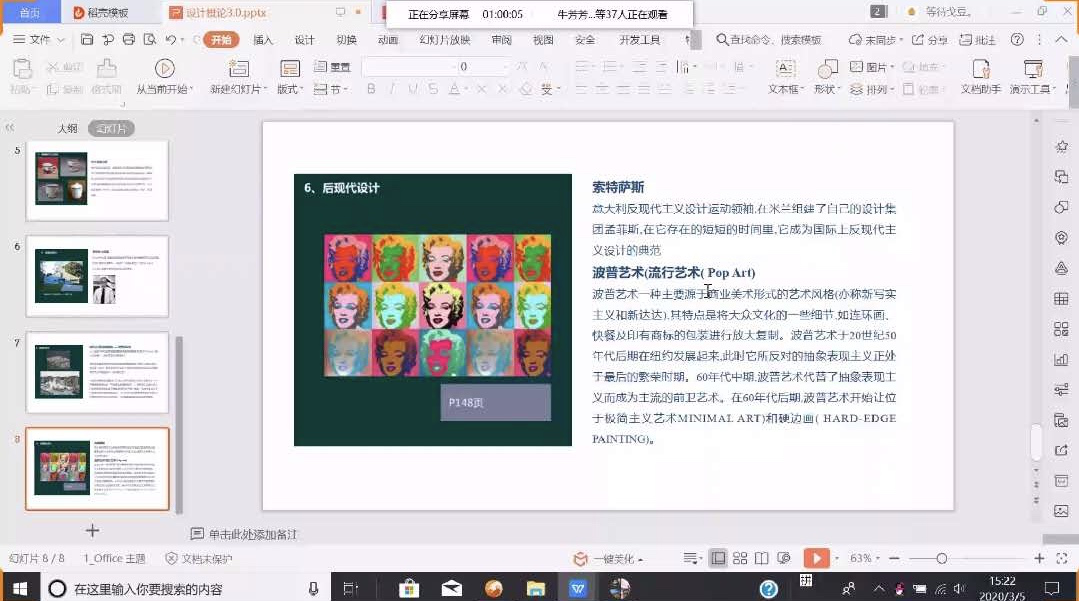The height and width of the screenshot is (601, 1079).
Task: Switch the left panel to 幻灯片 slides view
Action: 111,129
